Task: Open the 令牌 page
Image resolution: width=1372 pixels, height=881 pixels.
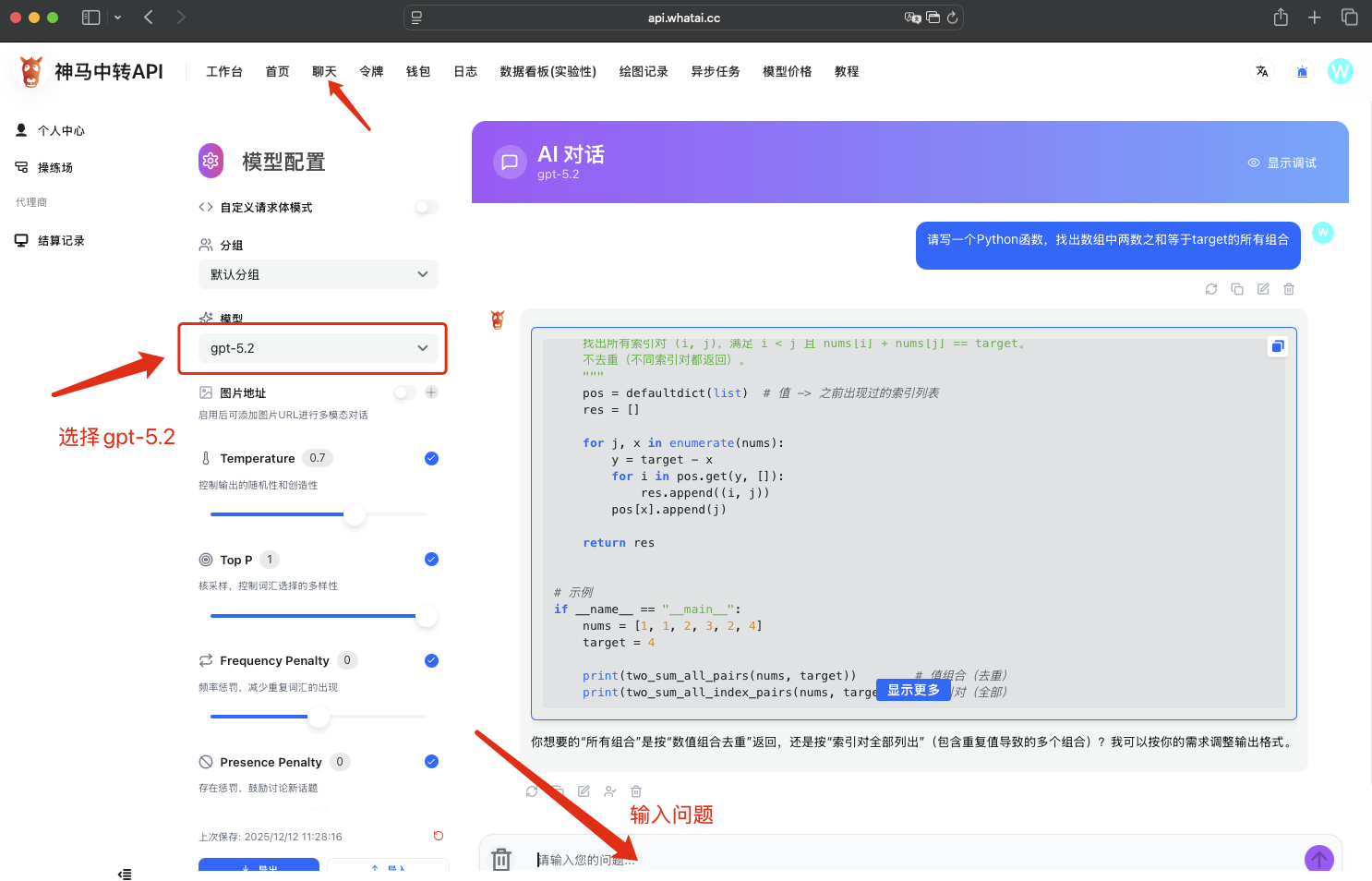Action: [x=371, y=71]
